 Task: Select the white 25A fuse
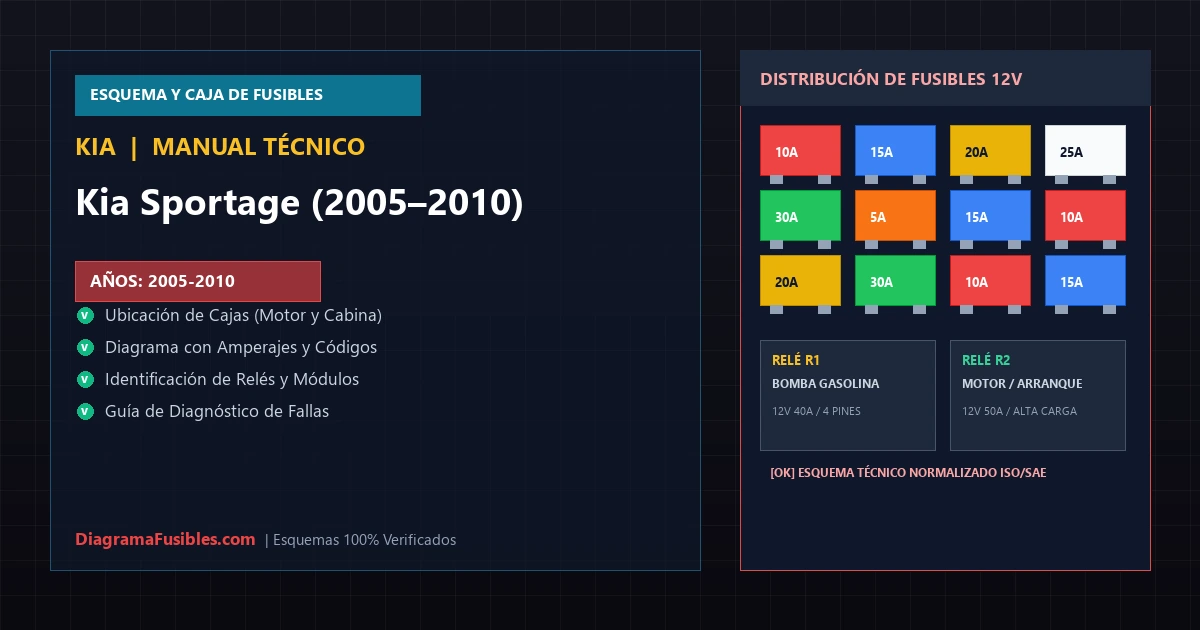click(1085, 151)
